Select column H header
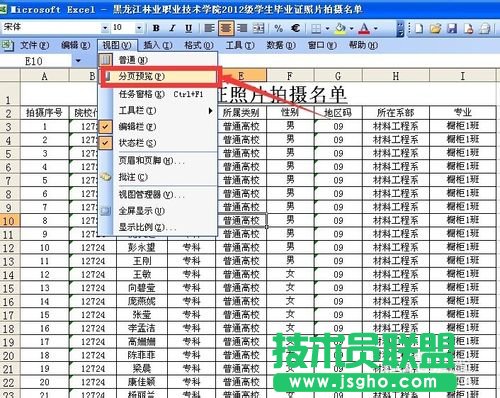500x398 pixels. coord(396,76)
